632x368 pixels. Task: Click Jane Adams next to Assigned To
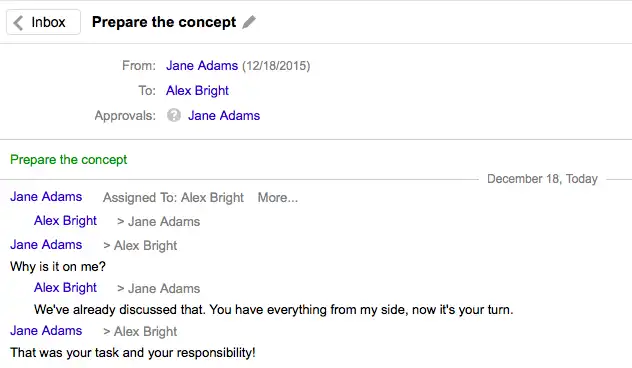tap(46, 197)
